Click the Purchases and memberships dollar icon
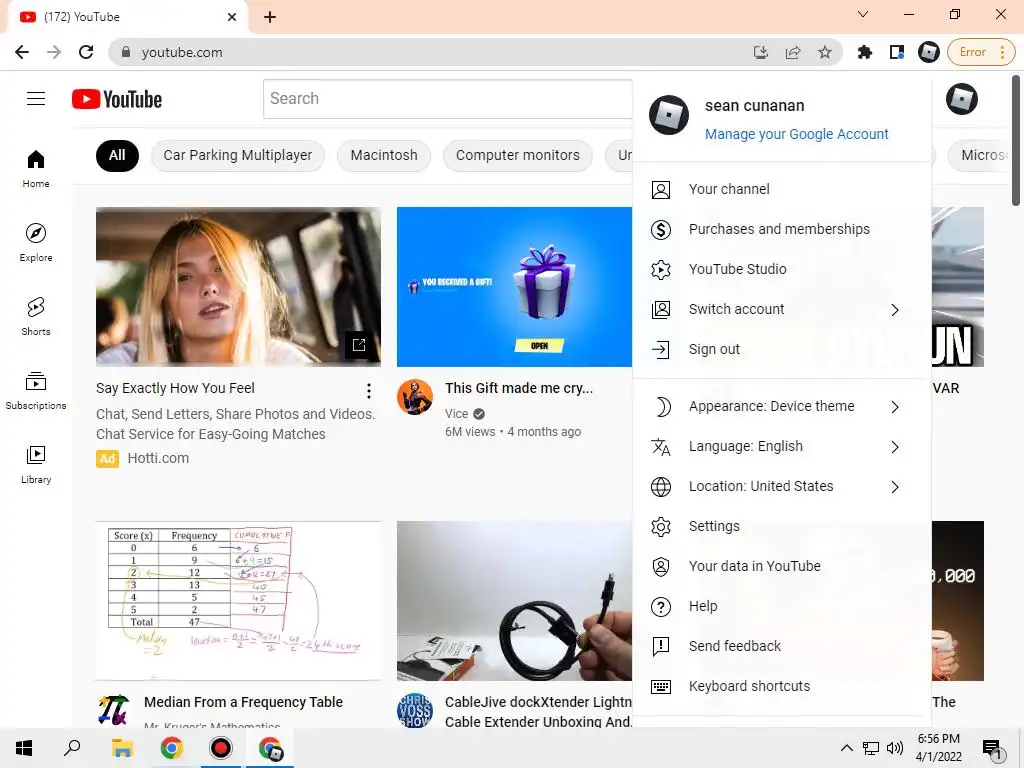The image size is (1024, 768). click(661, 229)
